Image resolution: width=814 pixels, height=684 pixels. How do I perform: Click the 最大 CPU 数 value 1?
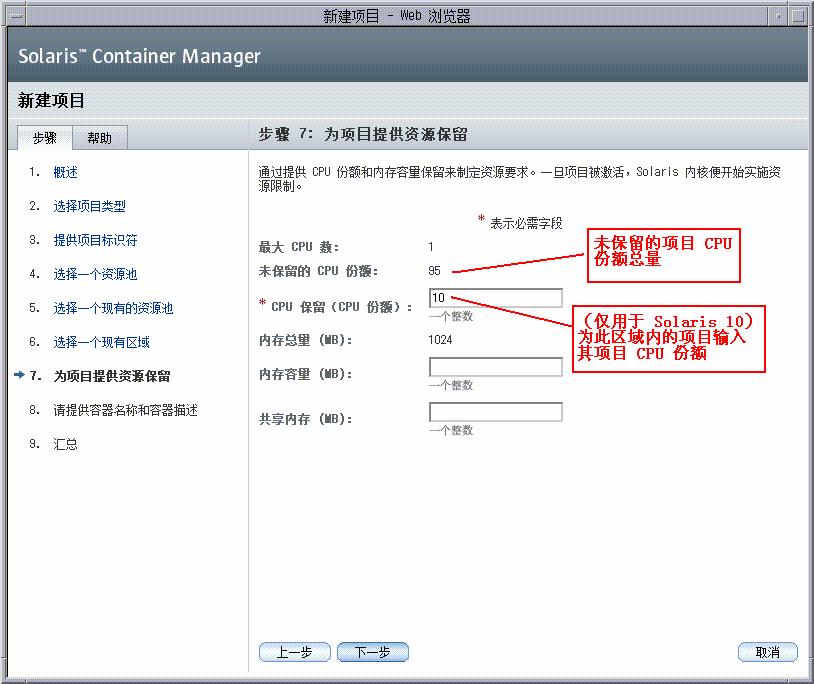tap(431, 247)
